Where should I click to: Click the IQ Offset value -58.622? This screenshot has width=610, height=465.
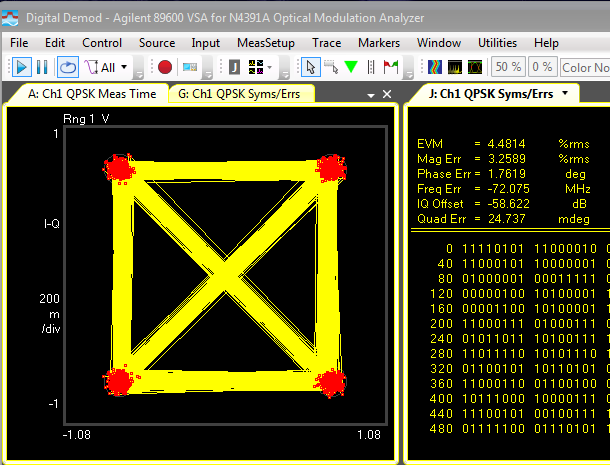pos(508,204)
